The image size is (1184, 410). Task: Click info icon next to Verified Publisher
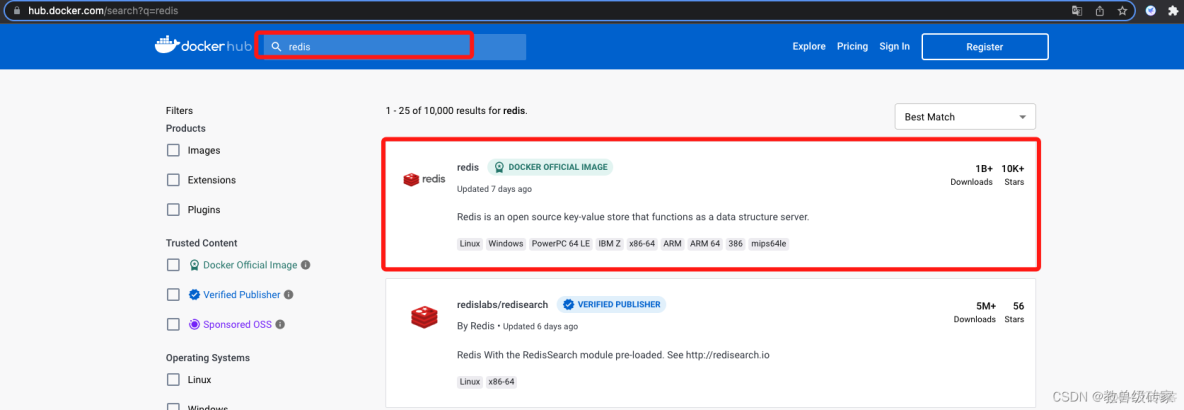(x=288, y=294)
